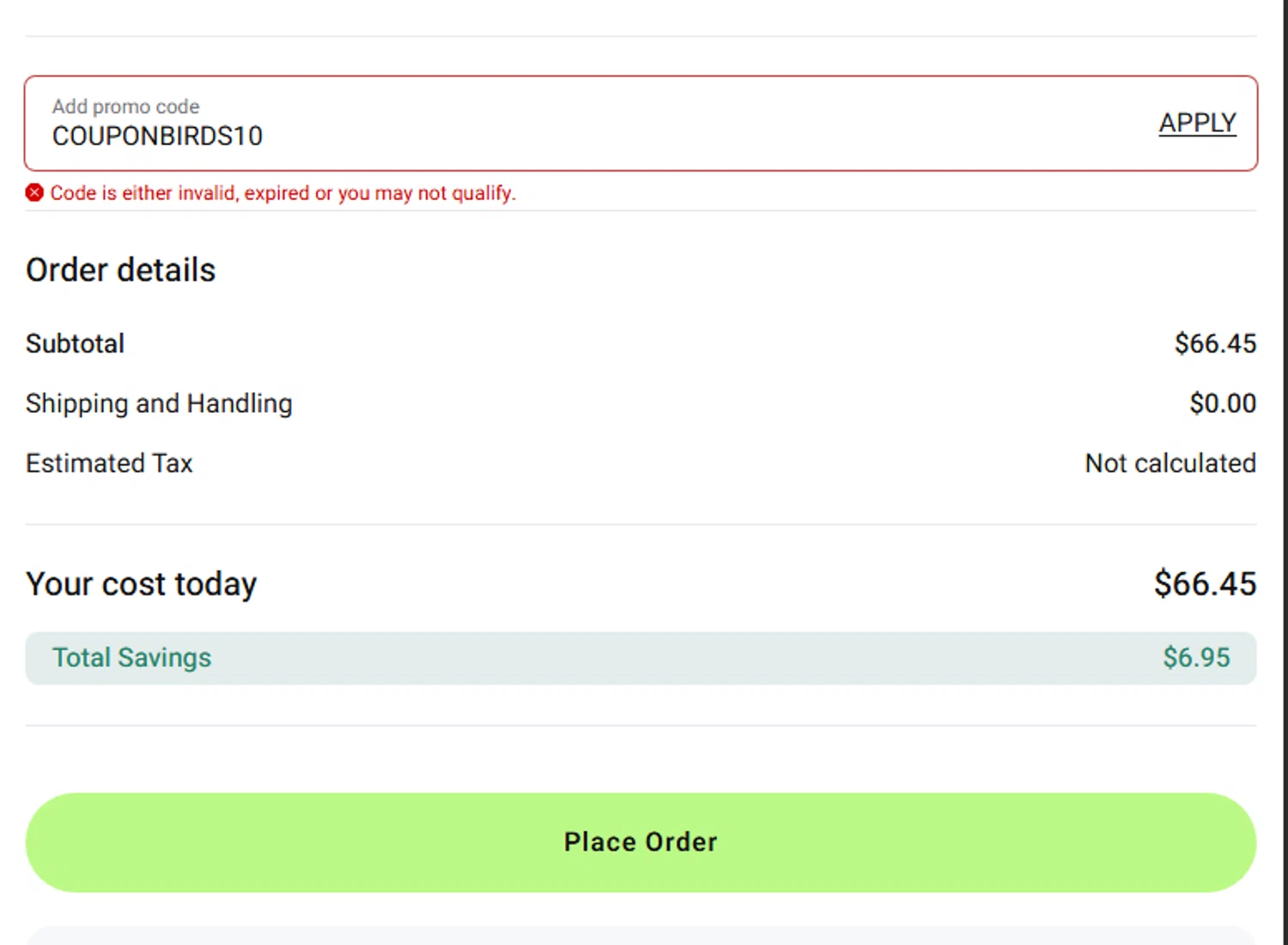Click the invalid code error message

283,193
